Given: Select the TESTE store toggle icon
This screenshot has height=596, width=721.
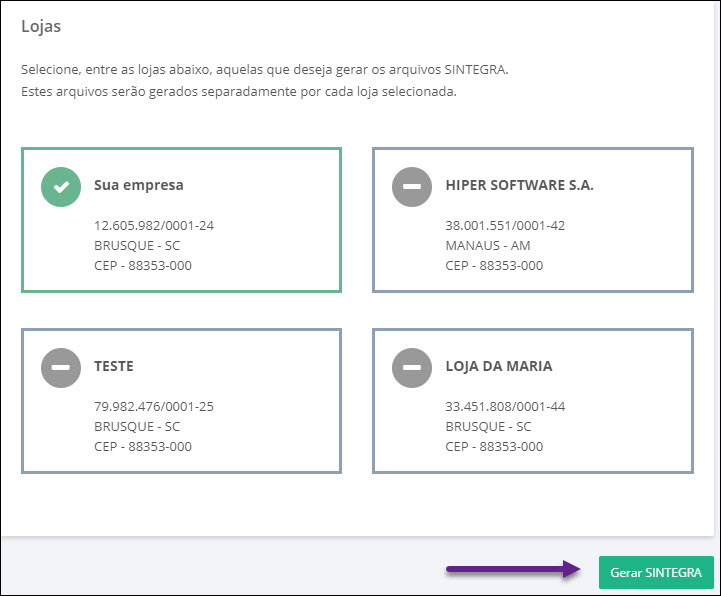Looking at the screenshot, I should tap(61, 368).
